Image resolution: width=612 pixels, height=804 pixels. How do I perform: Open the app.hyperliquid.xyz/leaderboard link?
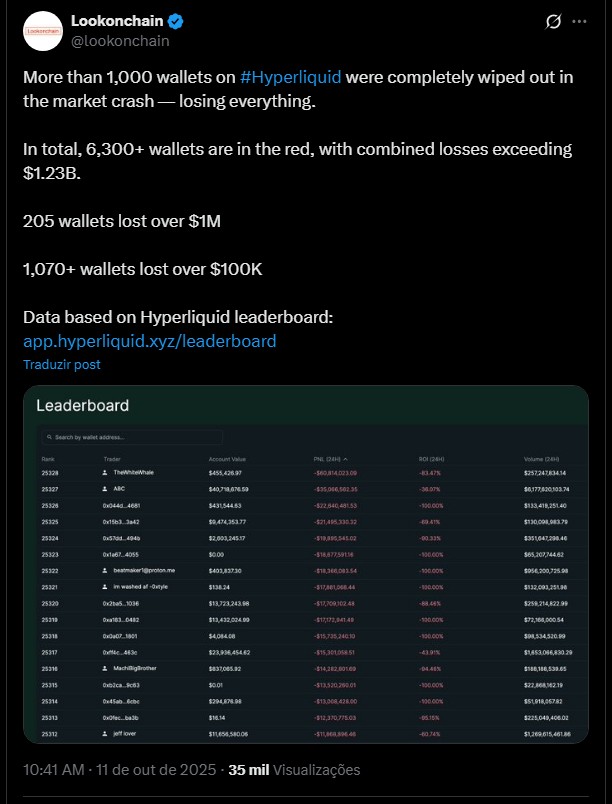pyautogui.click(x=149, y=341)
